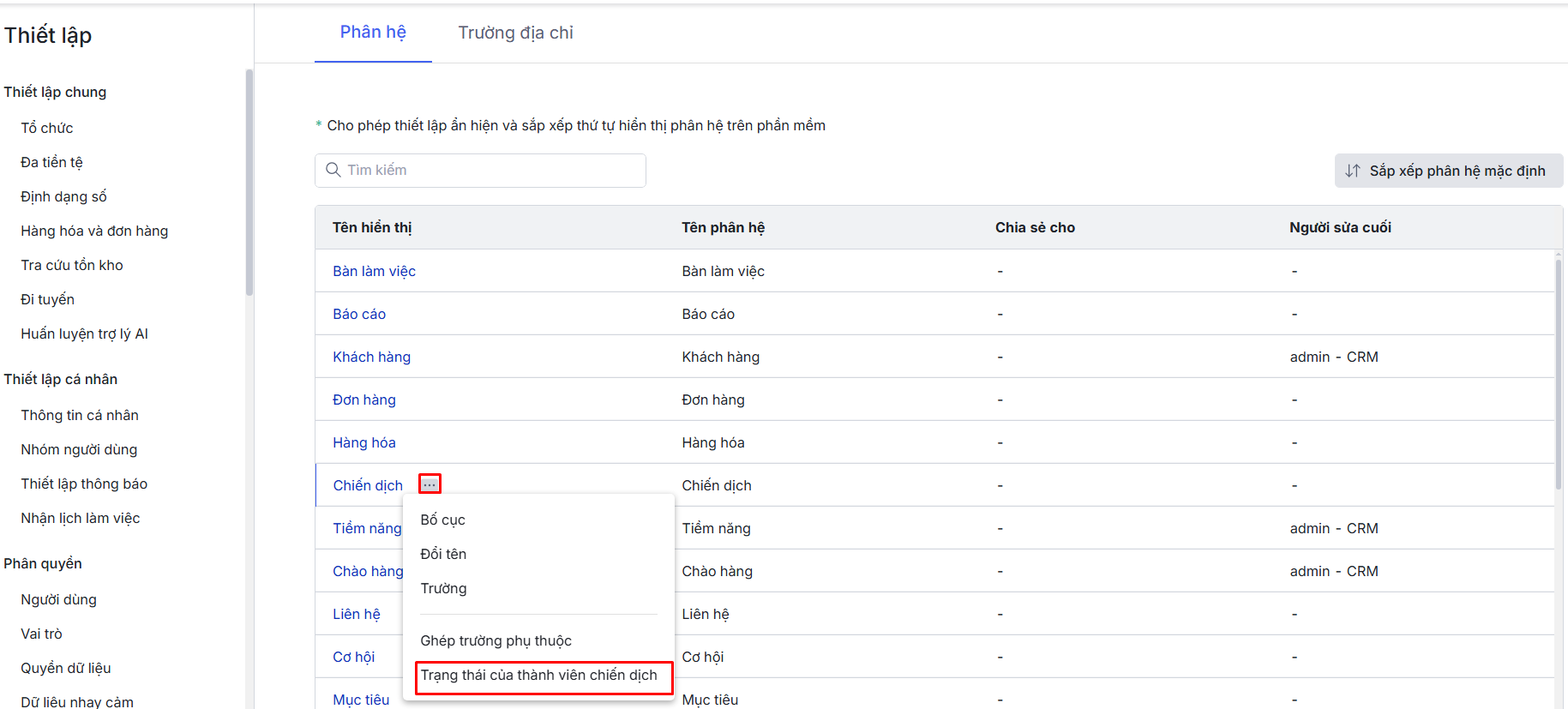Image resolution: width=1568 pixels, height=709 pixels.
Task: Choose Ghép trường phụ thuộc option
Action: [496, 640]
